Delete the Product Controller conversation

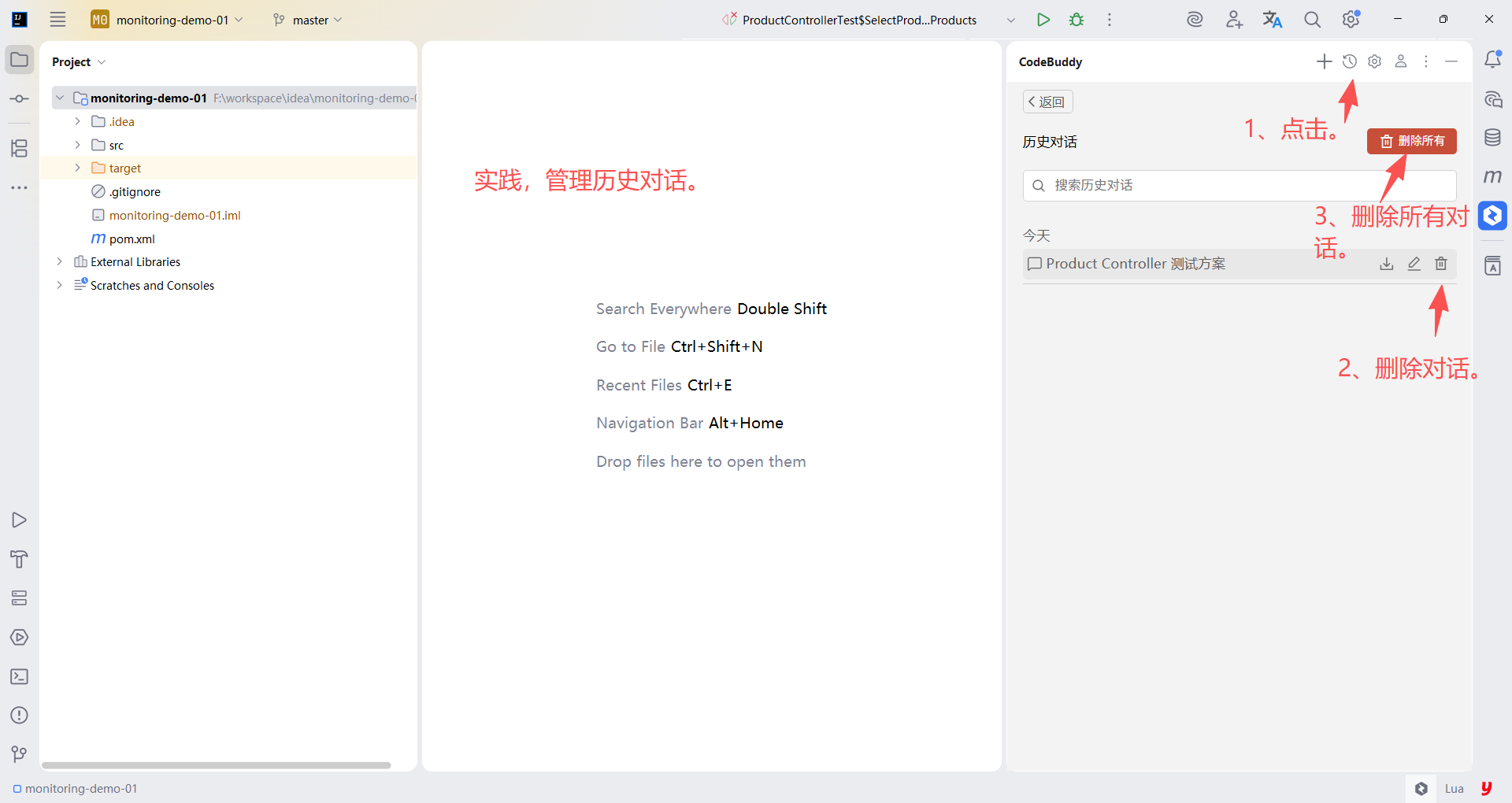(1441, 264)
